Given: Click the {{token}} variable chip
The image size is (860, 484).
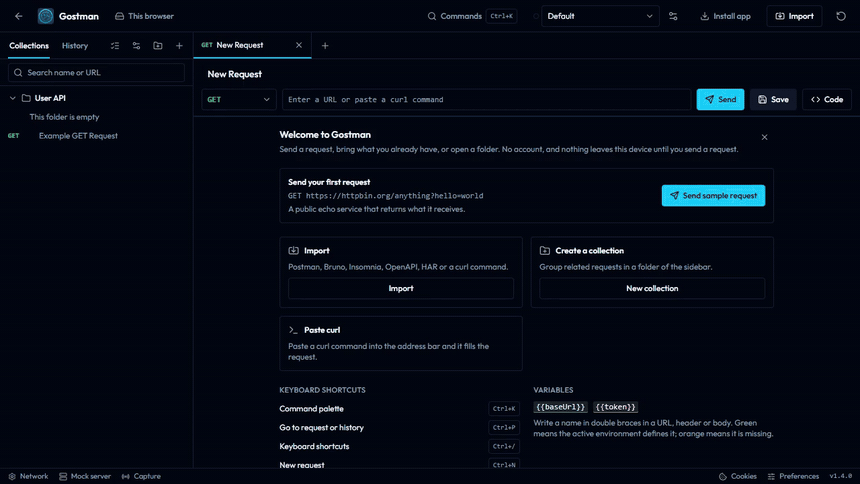Looking at the screenshot, I should coord(615,407).
